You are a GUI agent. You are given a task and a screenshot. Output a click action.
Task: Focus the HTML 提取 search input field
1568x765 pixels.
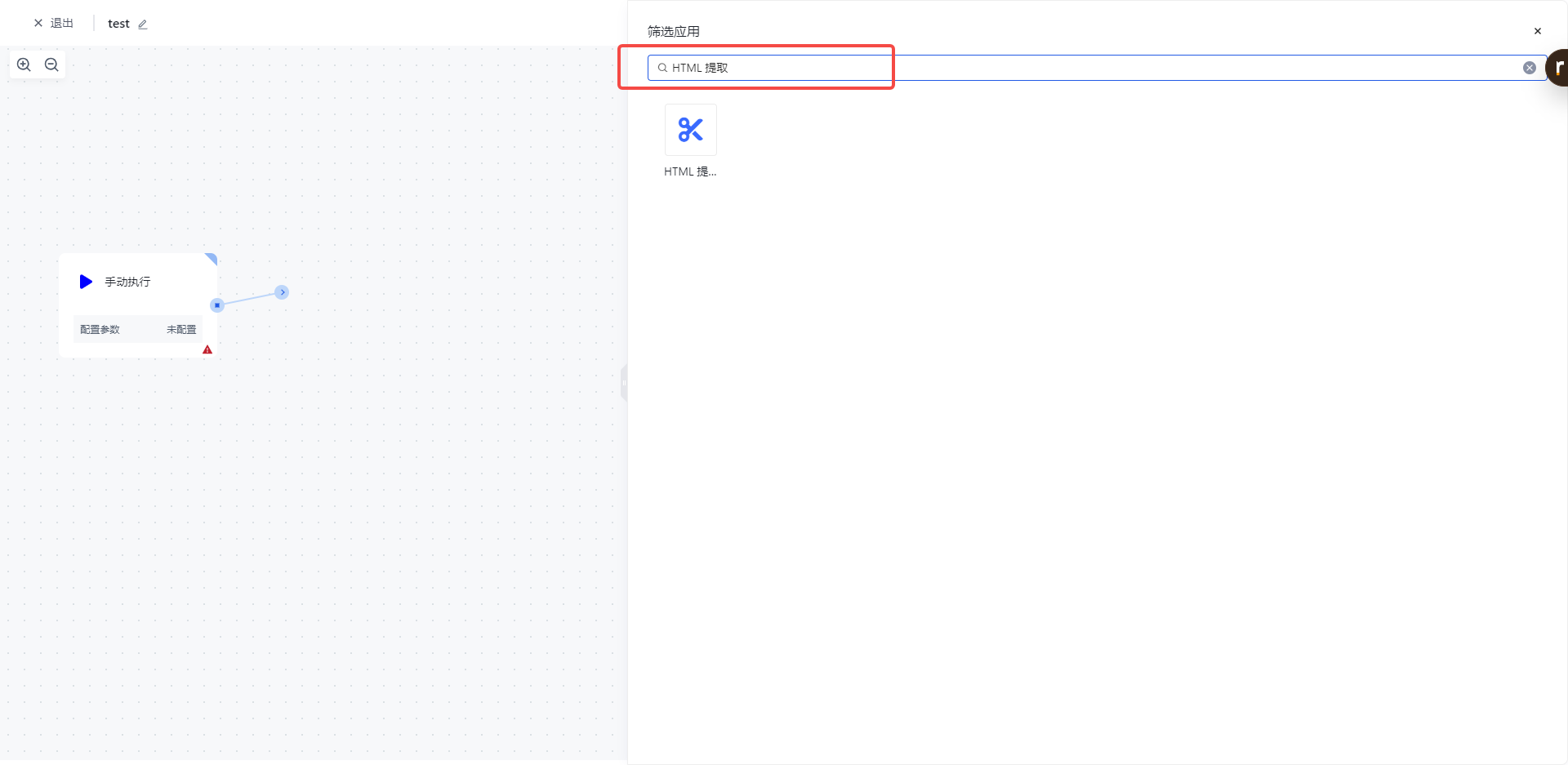tap(1062, 68)
